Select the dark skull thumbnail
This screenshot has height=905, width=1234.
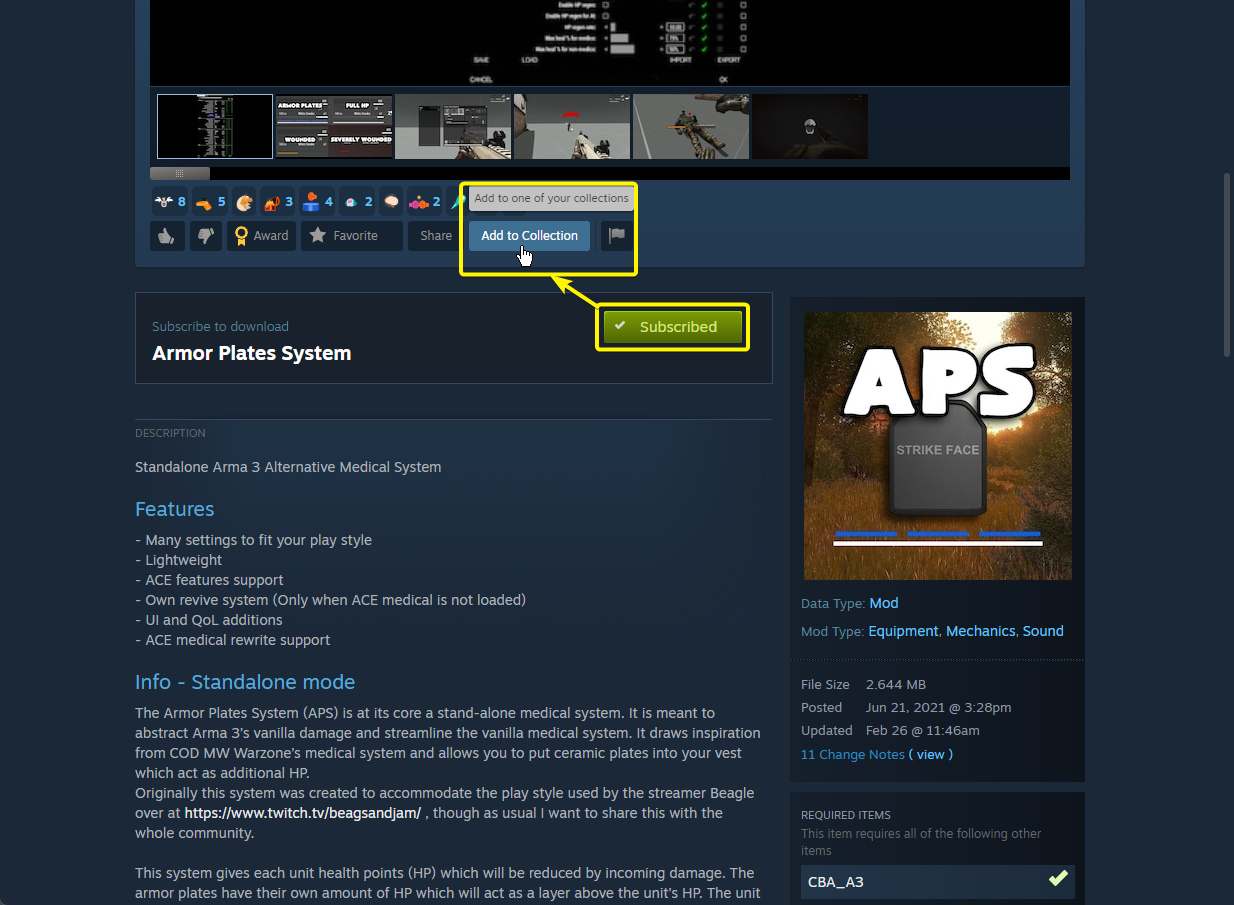point(810,126)
